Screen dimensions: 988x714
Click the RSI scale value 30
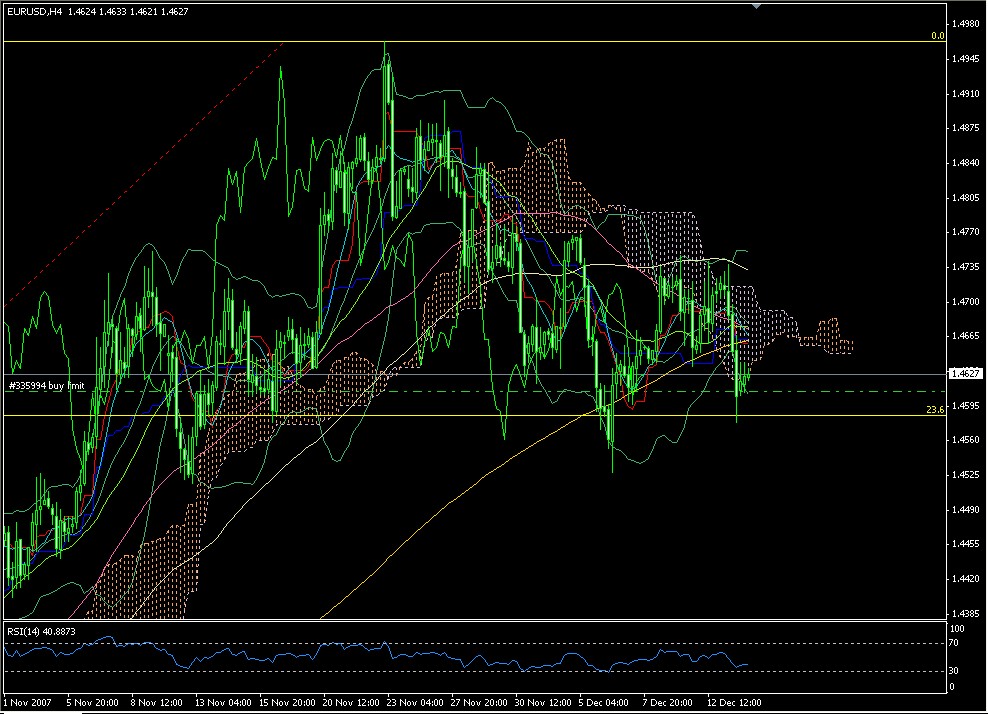(x=954, y=671)
